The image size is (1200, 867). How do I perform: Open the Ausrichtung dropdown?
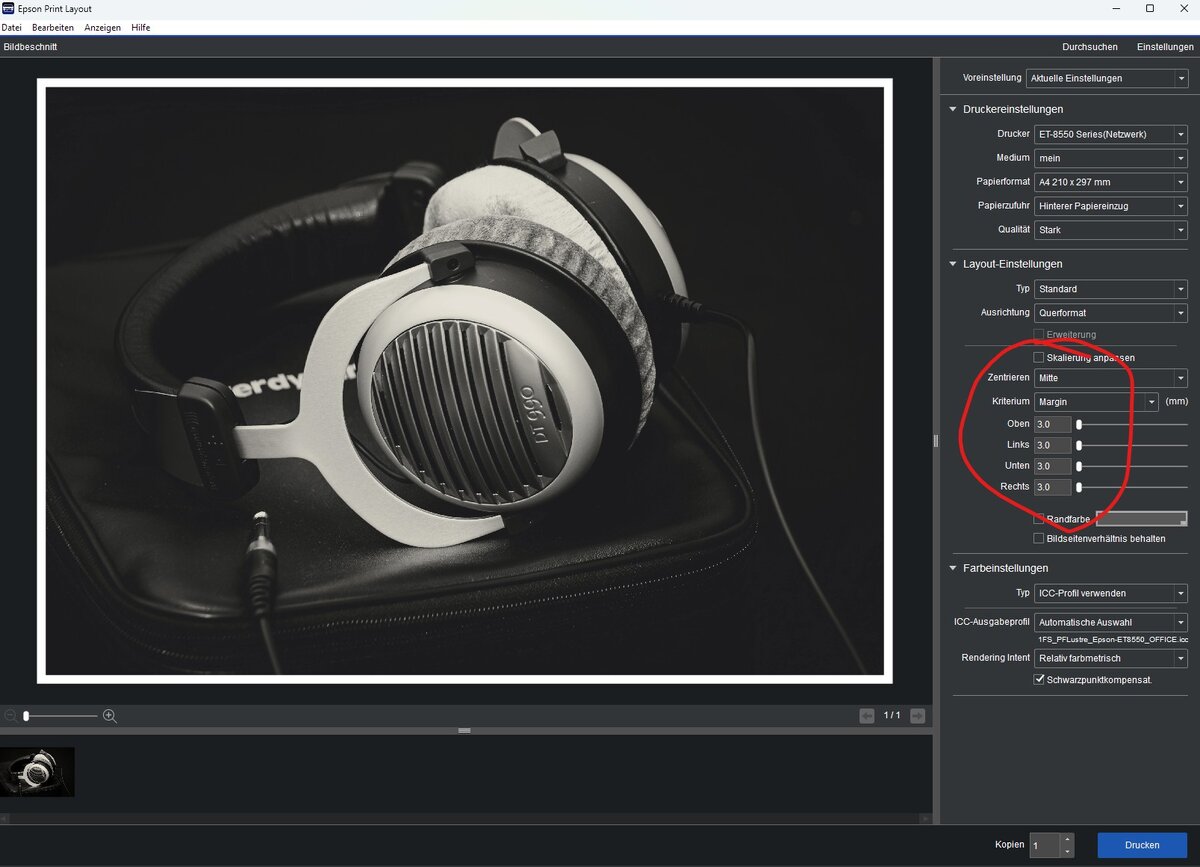(x=1110, y=313)
